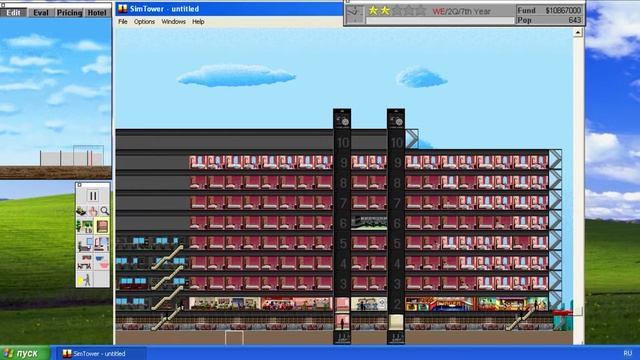Click the message bar under the stars

pos(440,20)
